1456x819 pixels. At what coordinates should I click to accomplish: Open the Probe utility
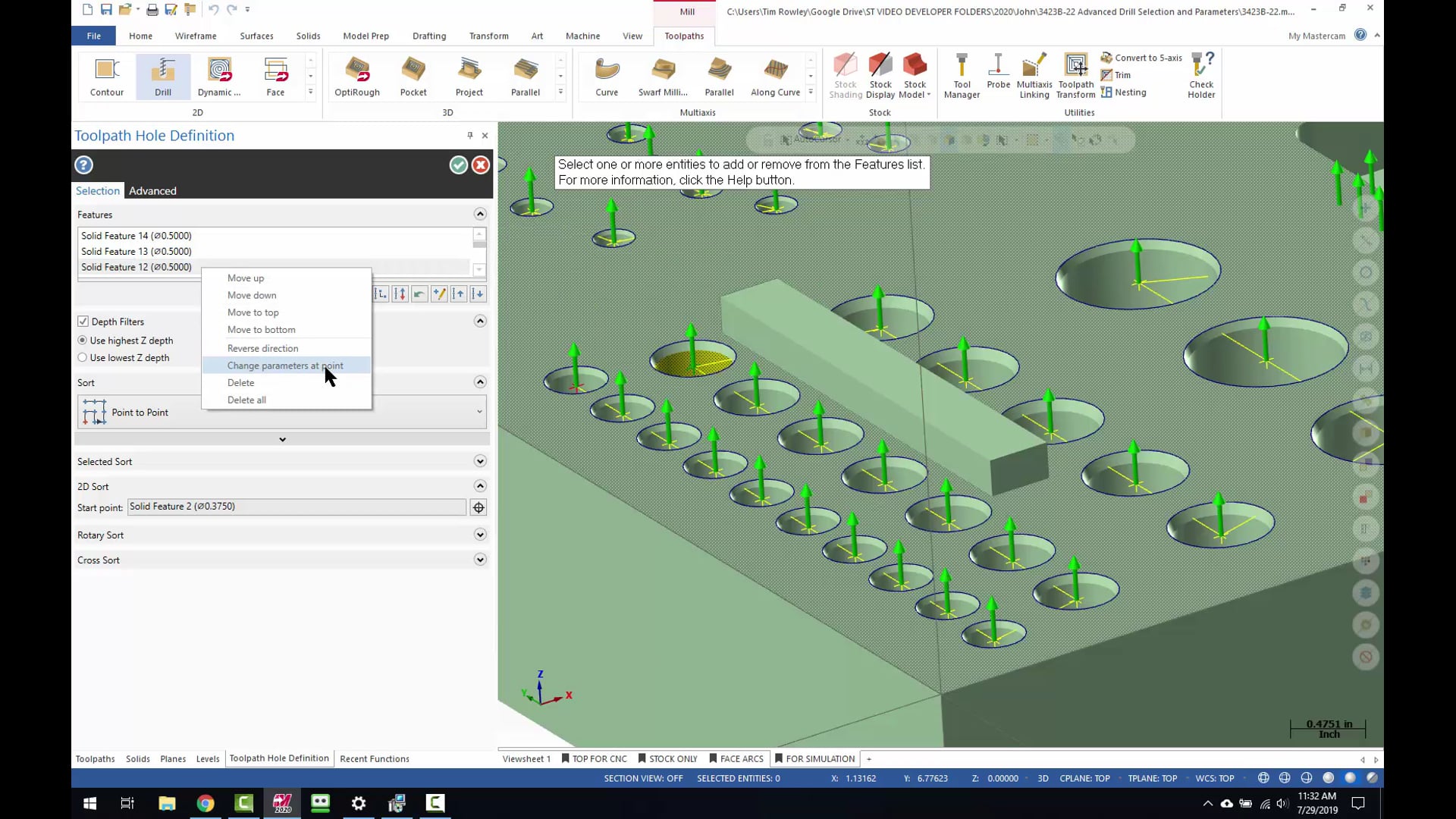(x=998, y=72)
